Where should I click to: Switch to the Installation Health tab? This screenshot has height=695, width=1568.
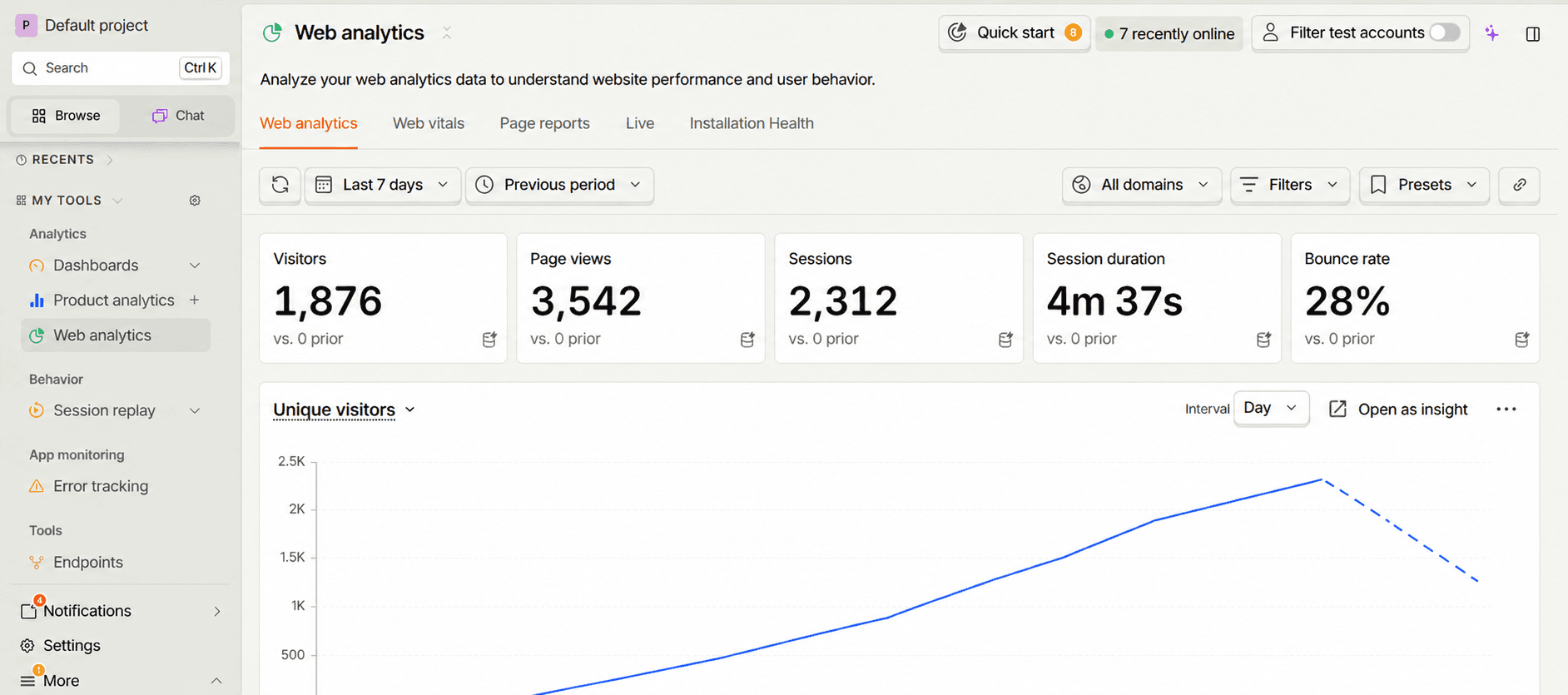pos(752,123)
